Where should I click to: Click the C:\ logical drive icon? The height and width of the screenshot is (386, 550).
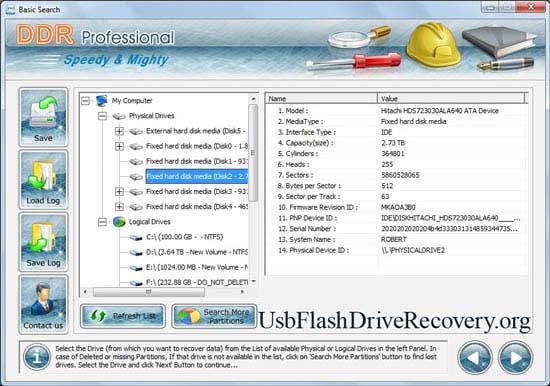click(x=136, y=237)
